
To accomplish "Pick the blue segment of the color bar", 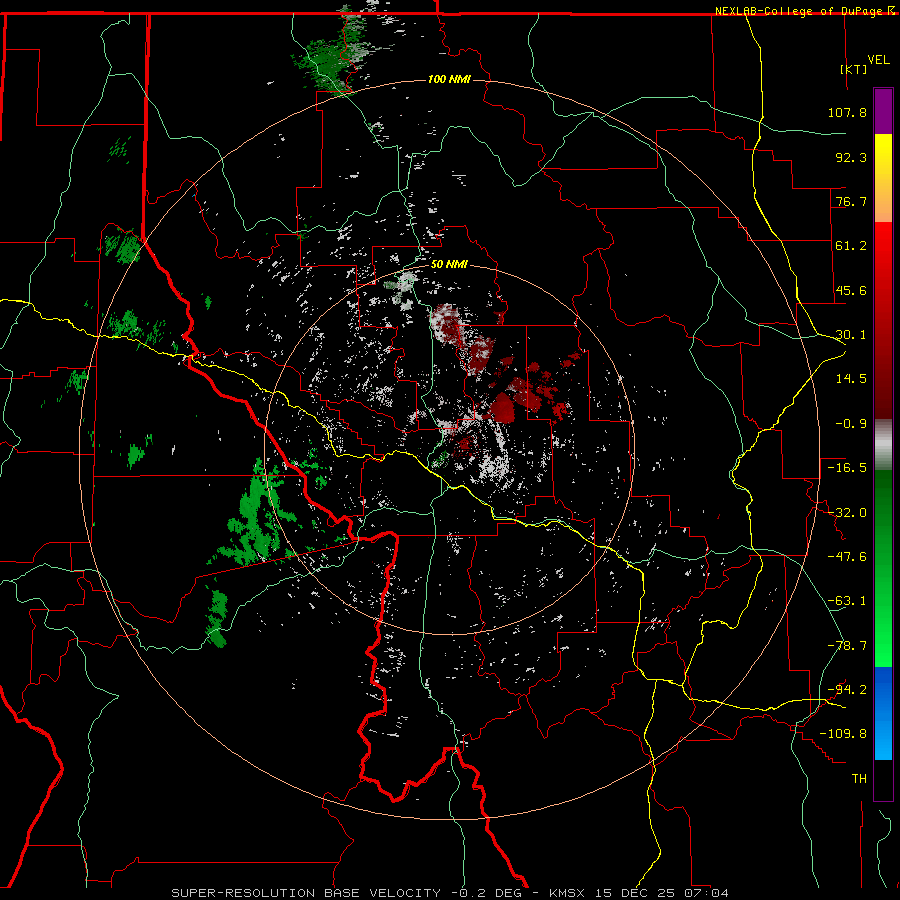I will 883,713.
